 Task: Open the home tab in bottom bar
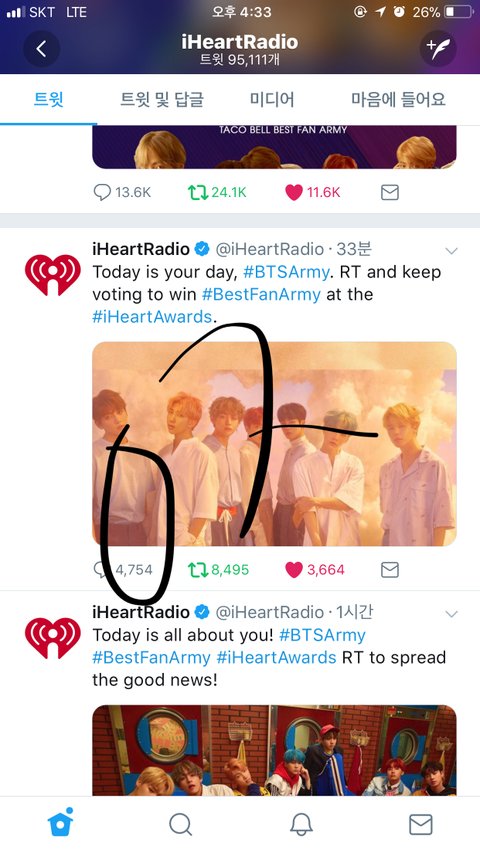60,824
